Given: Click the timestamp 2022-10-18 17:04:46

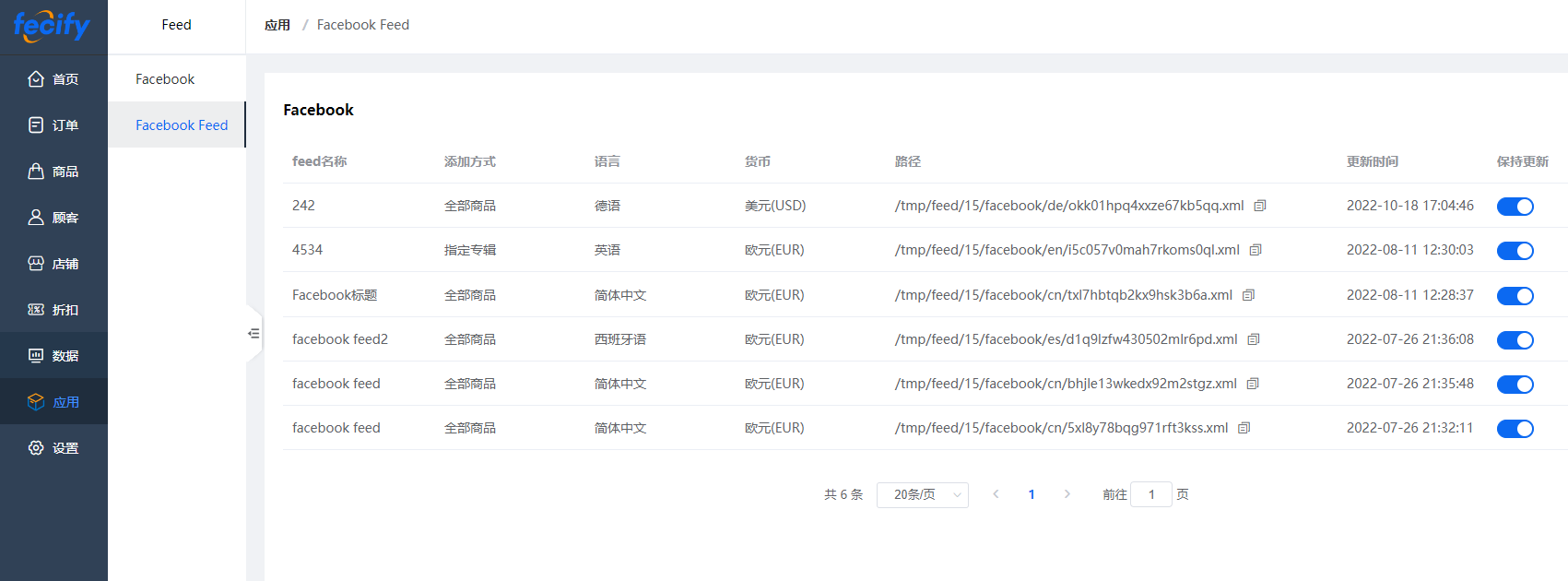Looking at the screenshot, I should (1410, 206).
